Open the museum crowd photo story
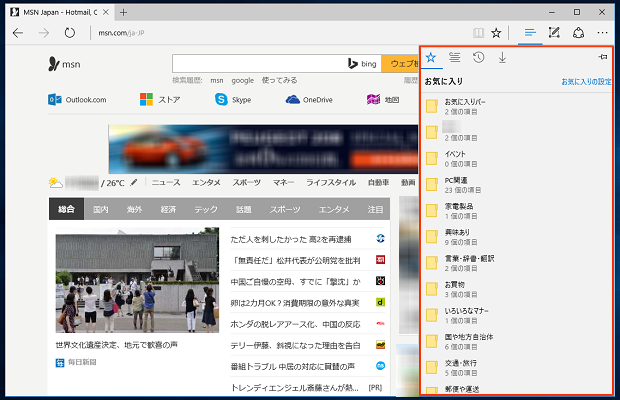 coord(137,280)
